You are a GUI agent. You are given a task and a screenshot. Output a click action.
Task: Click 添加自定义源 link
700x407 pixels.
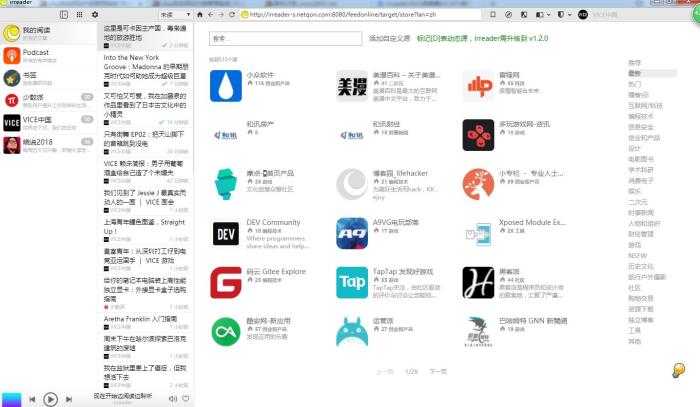pyautogui.click(x=389, y=37)
